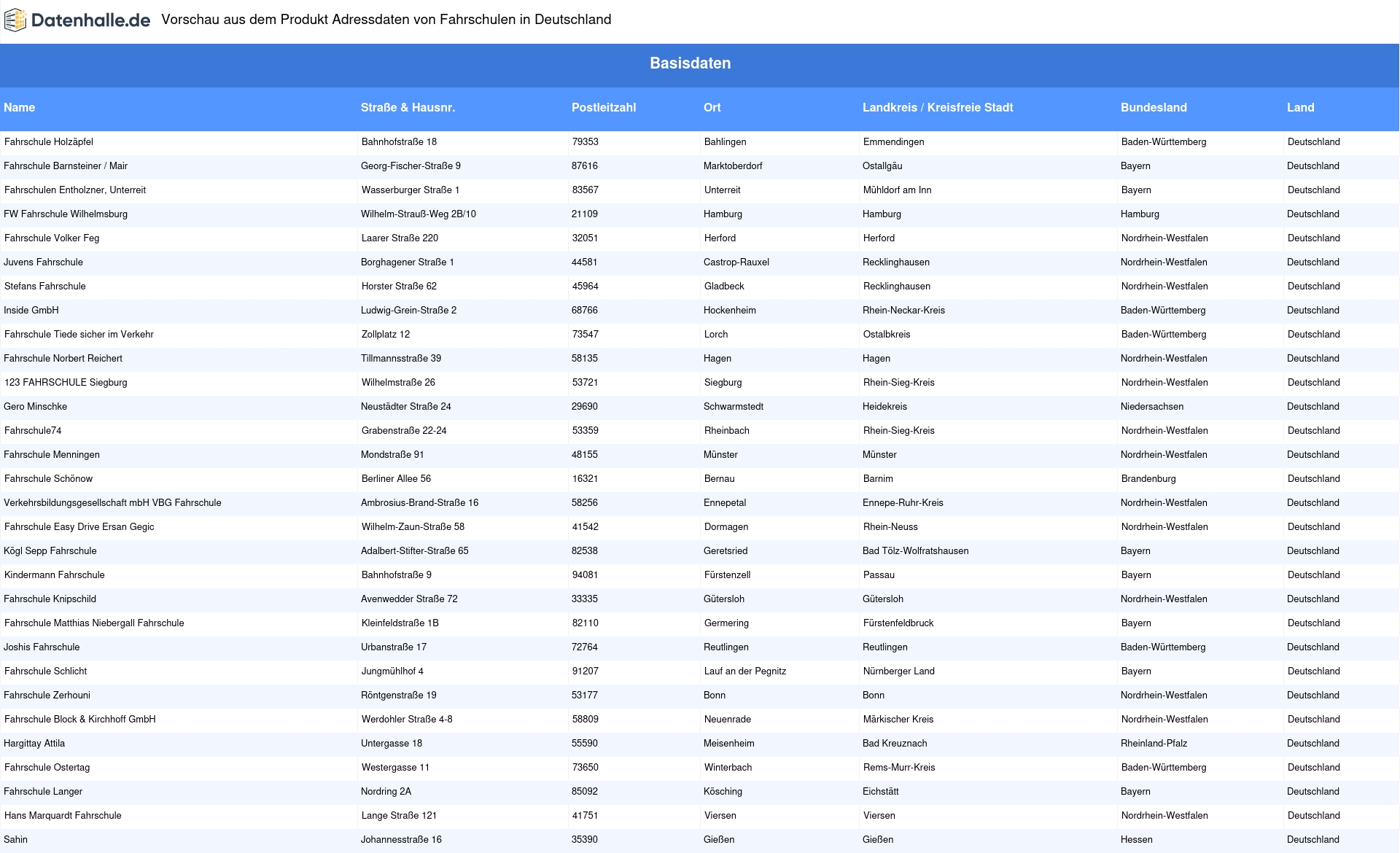Screen dimensions: 1400x853
Task: Click address Ludwig-Grein-Straße 2
Action: [408, 310]
